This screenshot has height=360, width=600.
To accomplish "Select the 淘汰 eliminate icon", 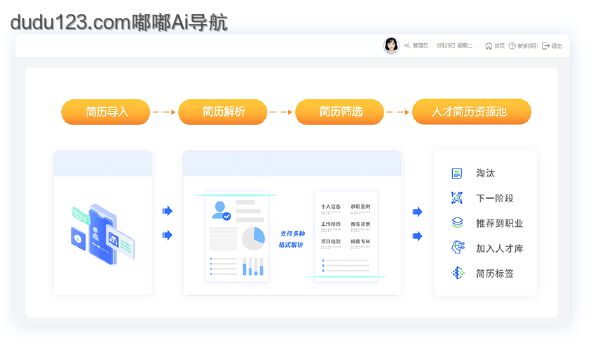I will [x=457, y=173].
